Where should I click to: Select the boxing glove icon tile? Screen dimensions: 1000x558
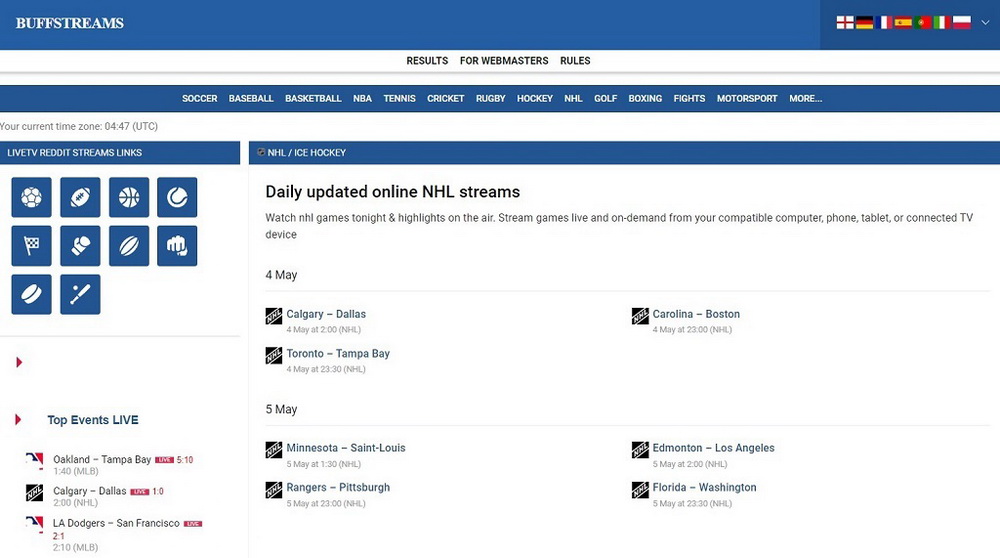click(80, 246)
